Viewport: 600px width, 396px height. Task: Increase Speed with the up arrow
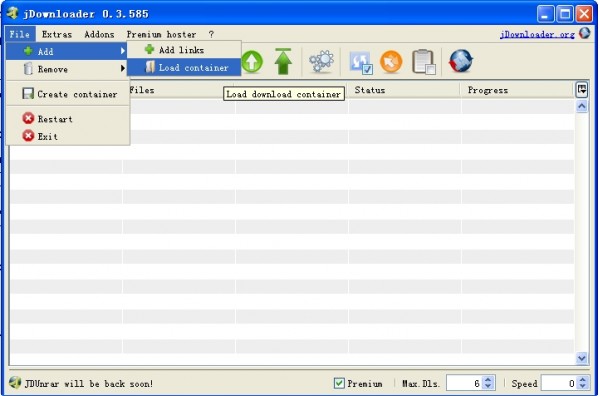coord(582,380)
